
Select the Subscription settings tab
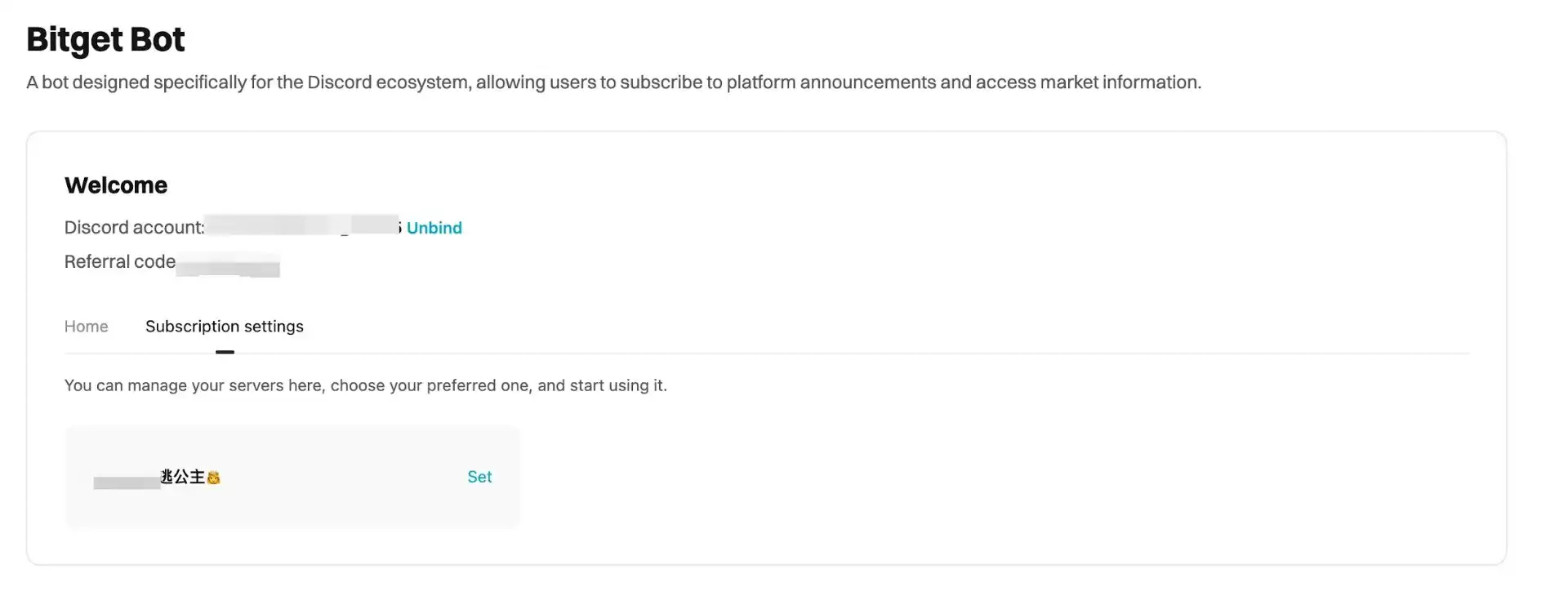(224, 327)
